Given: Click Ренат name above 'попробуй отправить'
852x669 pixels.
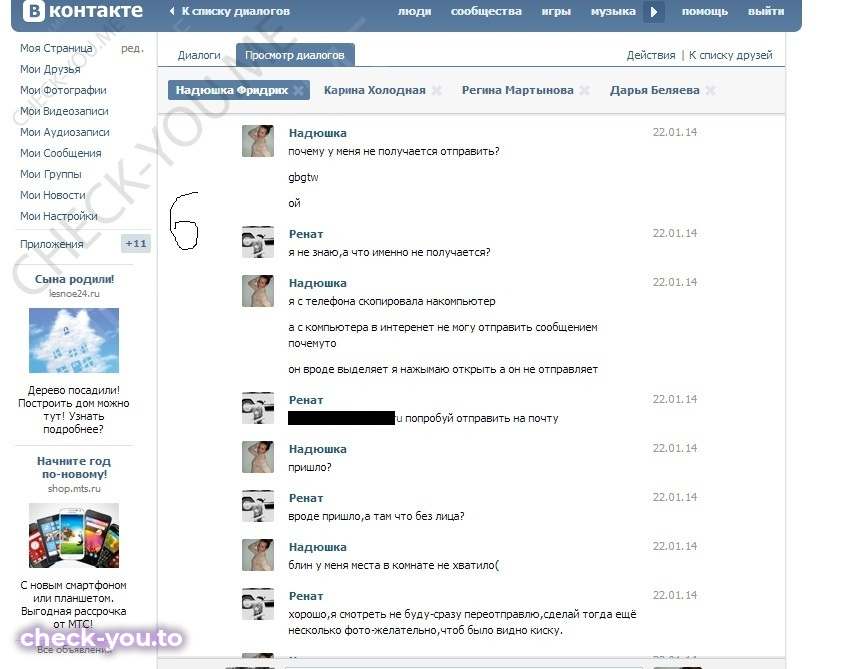Looking at the screenshot, I should click(306, 400).
